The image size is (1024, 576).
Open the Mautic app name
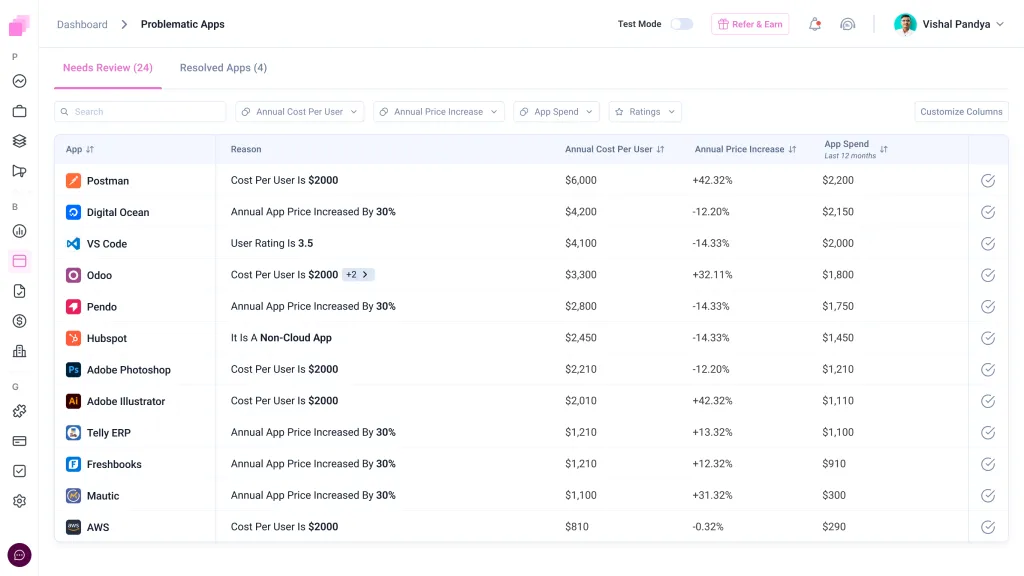[x=103, y=496]
